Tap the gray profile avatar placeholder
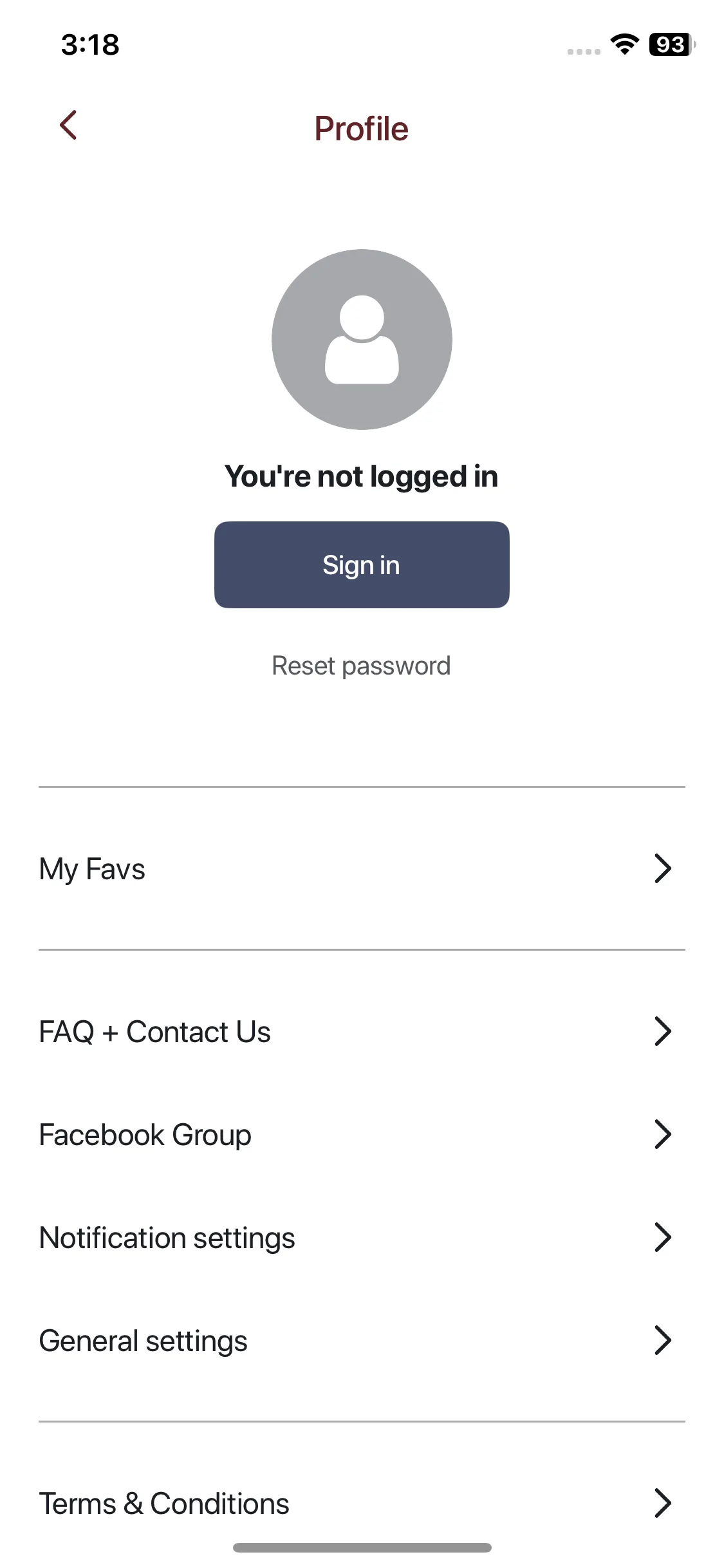 362,339
